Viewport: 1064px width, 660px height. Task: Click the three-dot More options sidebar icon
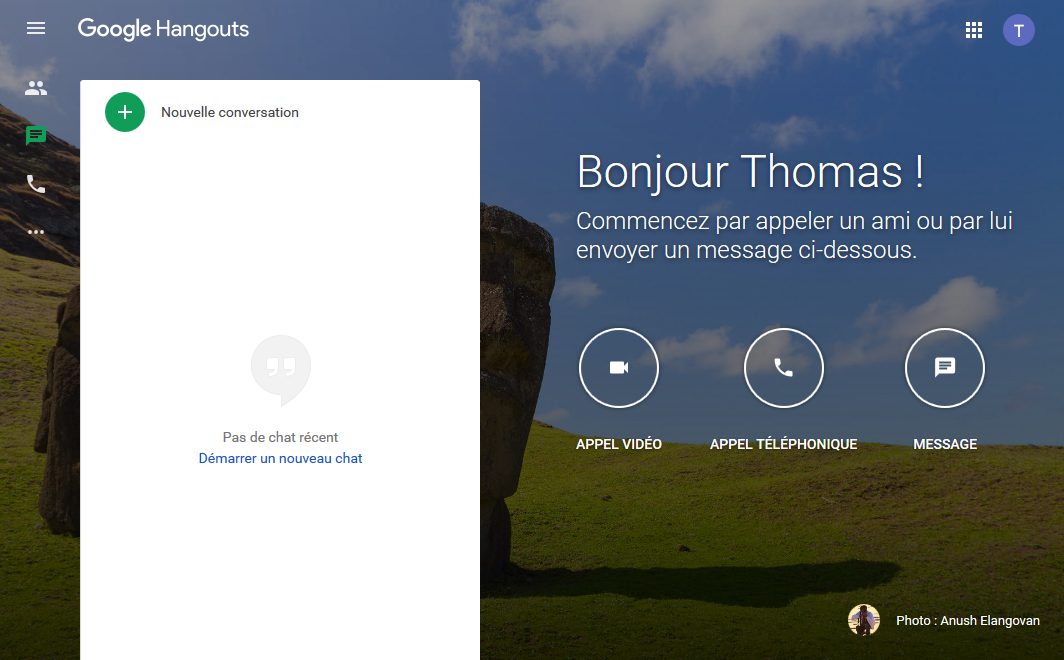(x=36, y=232)
